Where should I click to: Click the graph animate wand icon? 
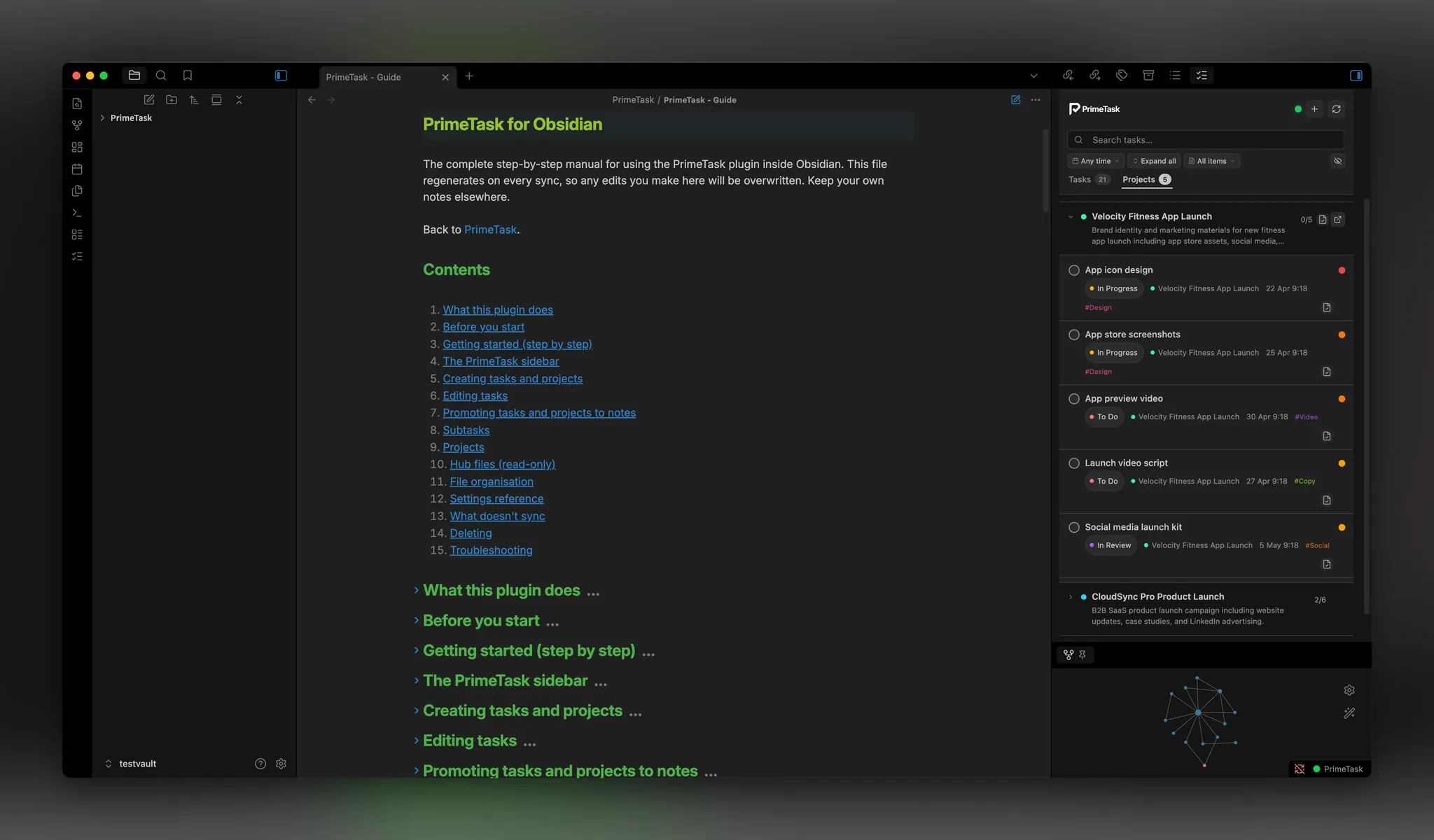point(1349,713)
